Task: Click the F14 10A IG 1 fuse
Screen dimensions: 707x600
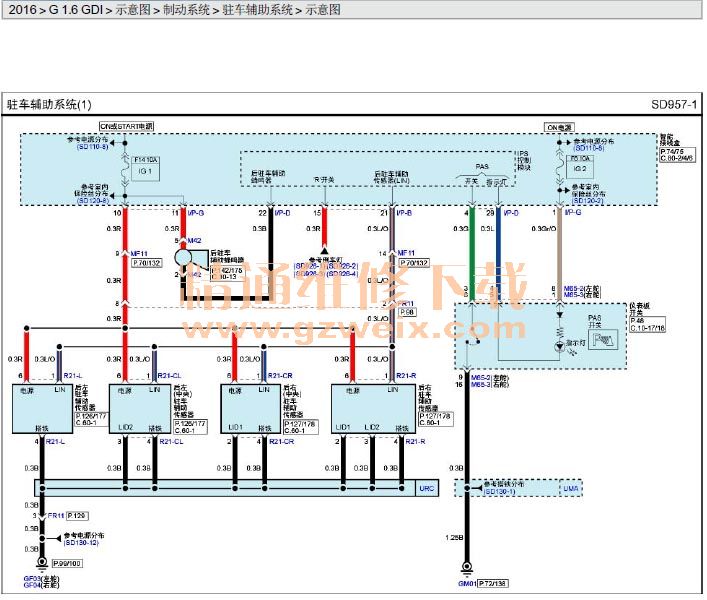Action: [145, 169]
